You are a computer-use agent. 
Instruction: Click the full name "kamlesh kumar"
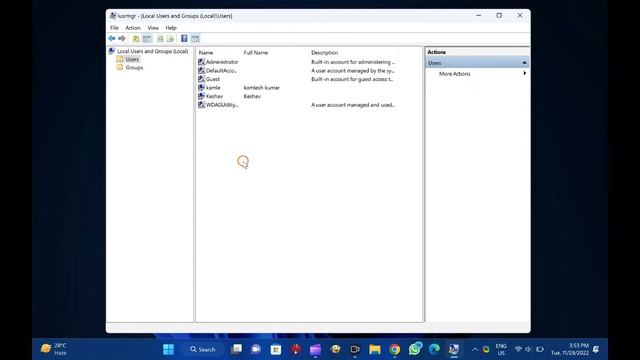(262, 88)
